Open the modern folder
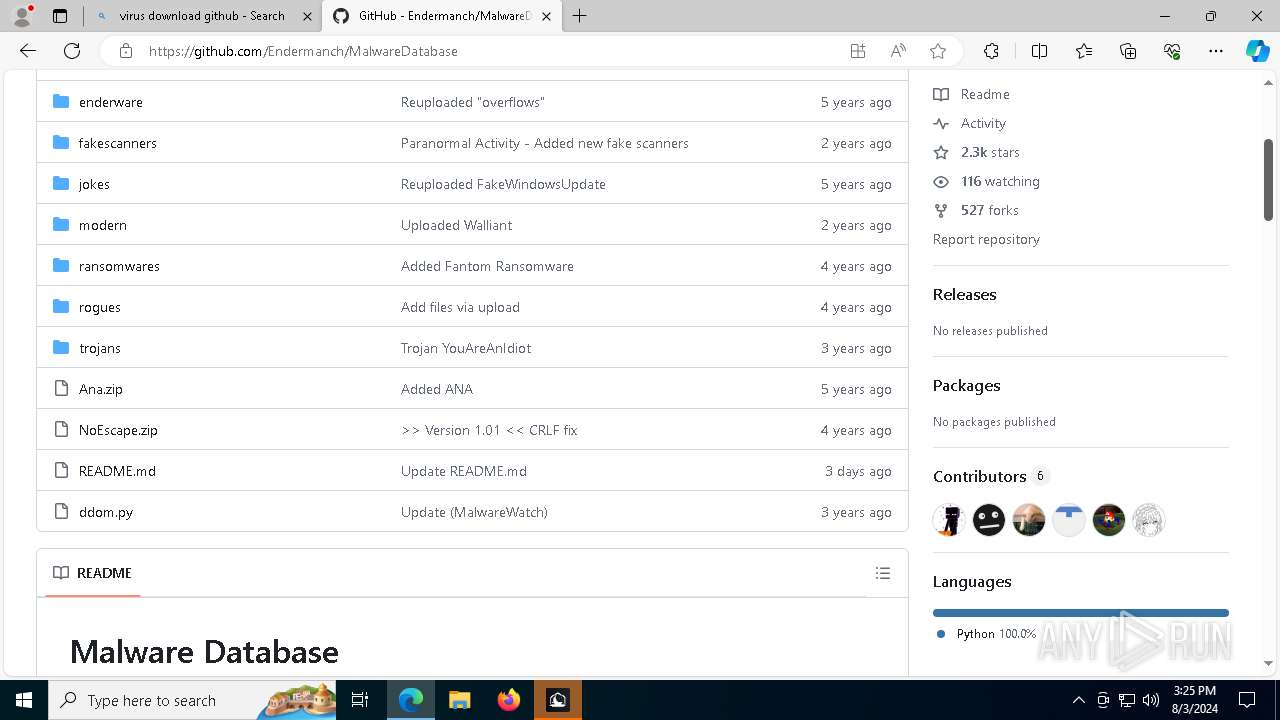Screen dimensions: 1280x720 [x=102, y=225]
